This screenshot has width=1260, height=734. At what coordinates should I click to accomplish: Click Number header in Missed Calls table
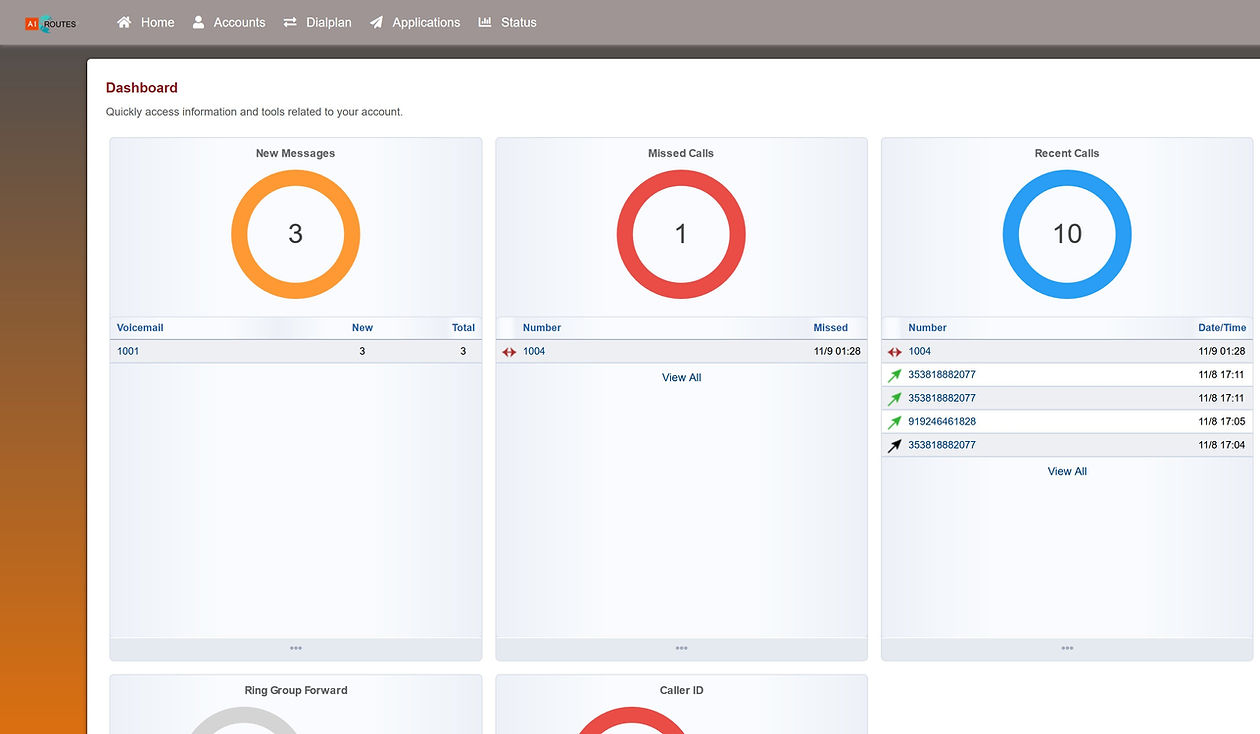coord(542,328)
